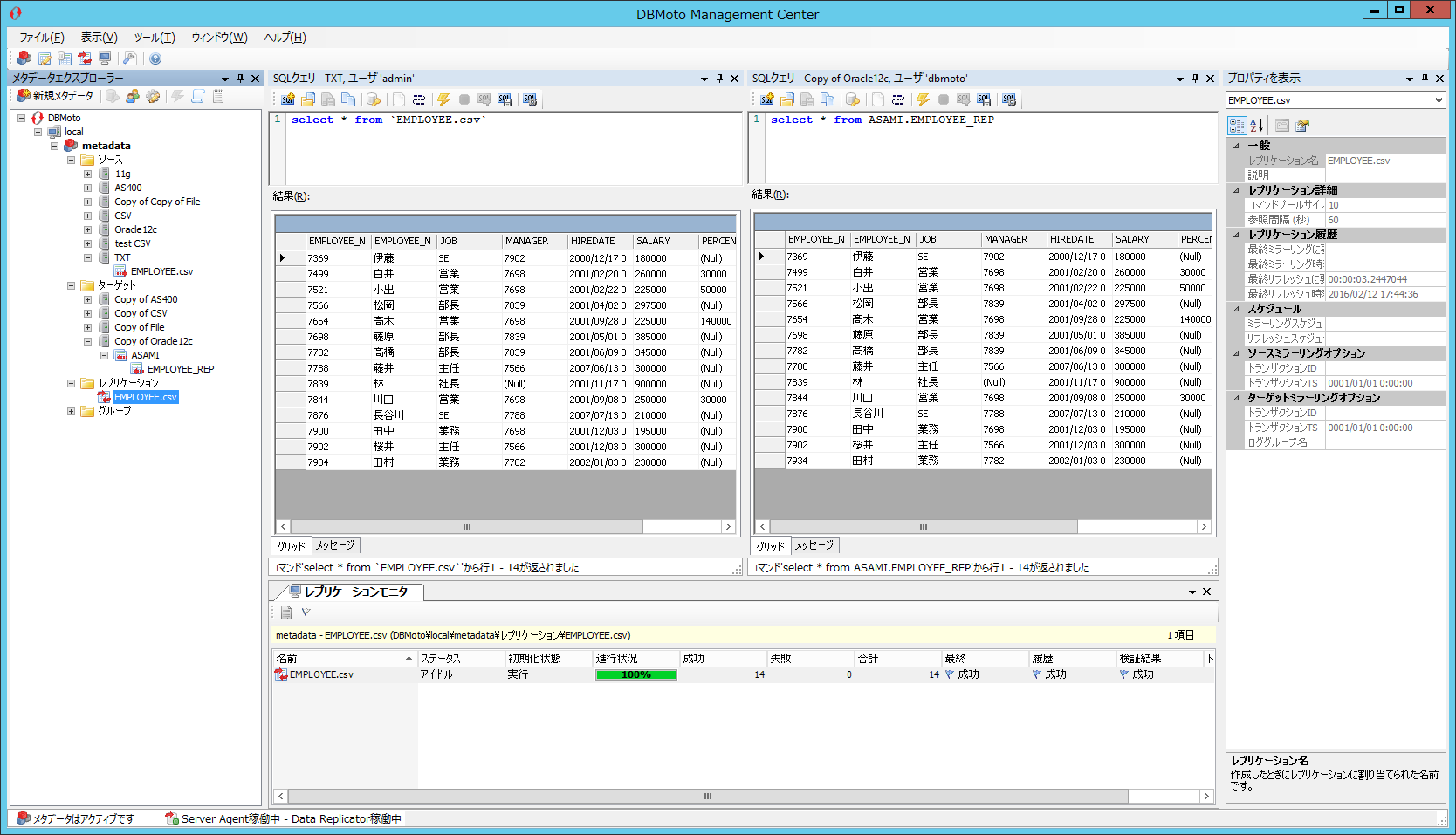Image resolution: width=1456 pixels, height=835 pixels.
Task: Open a file in Oracle12c query toolbar
Action: (x=787, y=99)
